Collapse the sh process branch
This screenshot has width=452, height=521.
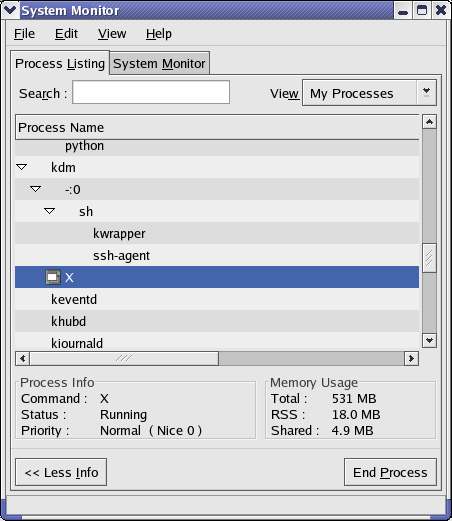click(50, 211)
